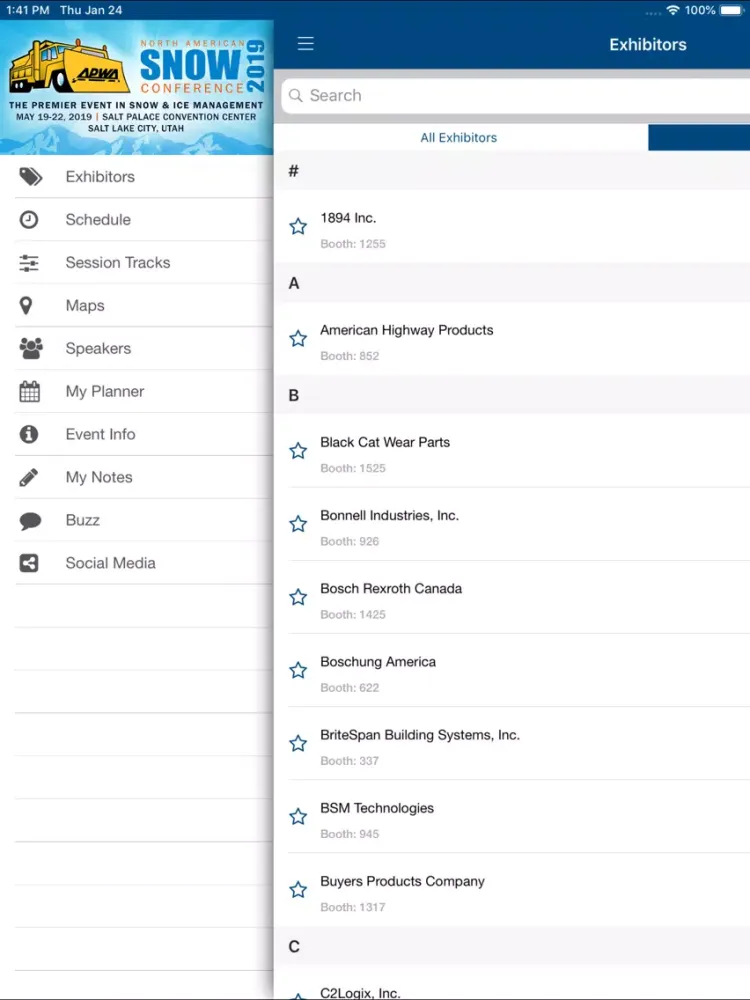Open Bonnell Industries, Inc. entry

point(512,524)
